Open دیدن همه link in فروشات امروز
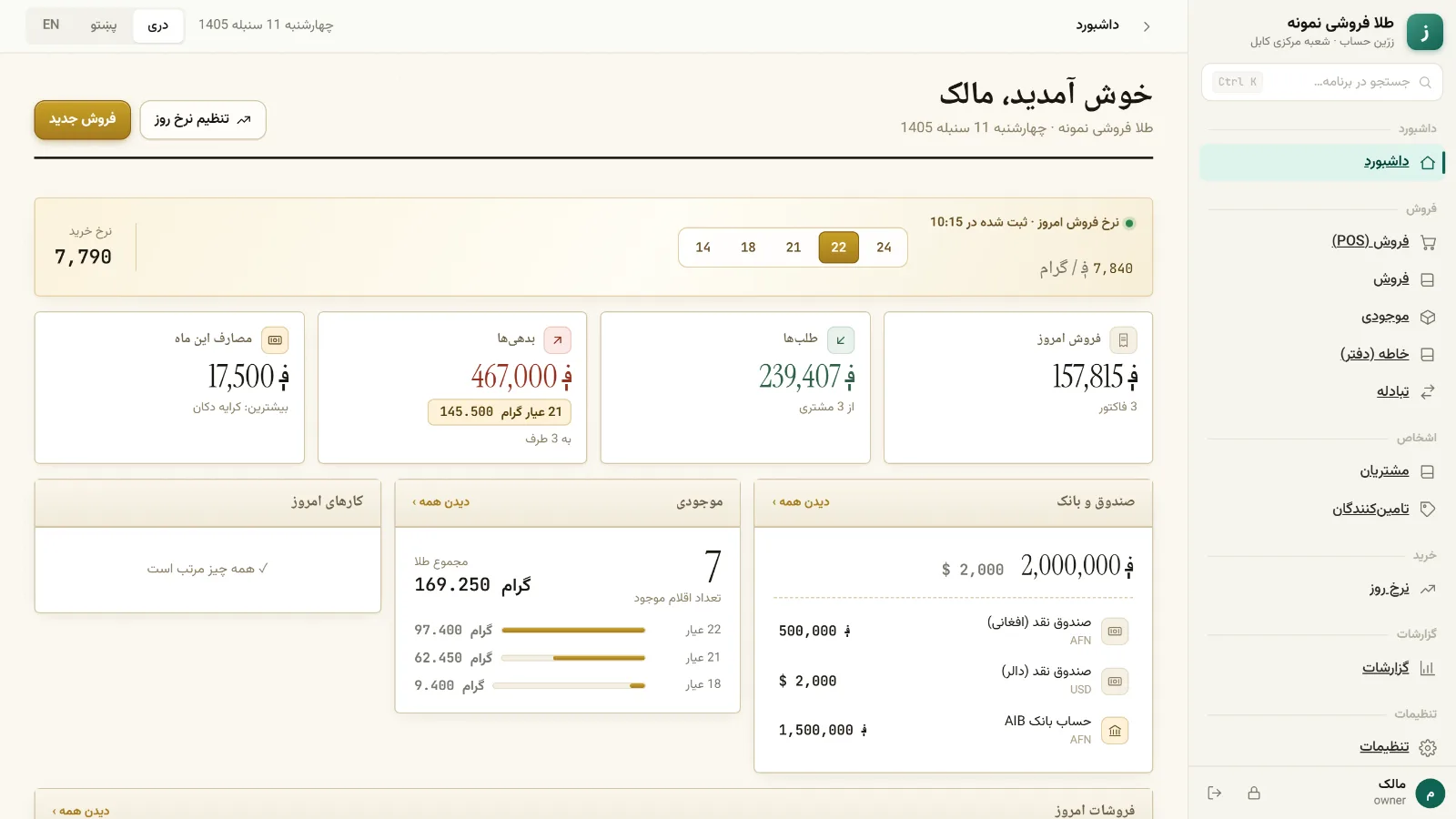Viewport: 1456px width, 819px height. (x=81, y=811)
